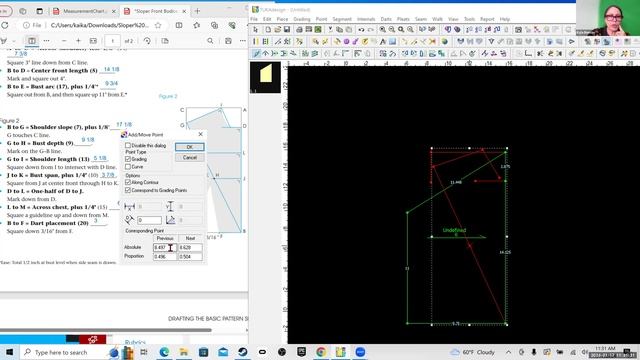Click the Absolute Next value field
This screenshot has height=360, width=640.
tap(190, 247)
